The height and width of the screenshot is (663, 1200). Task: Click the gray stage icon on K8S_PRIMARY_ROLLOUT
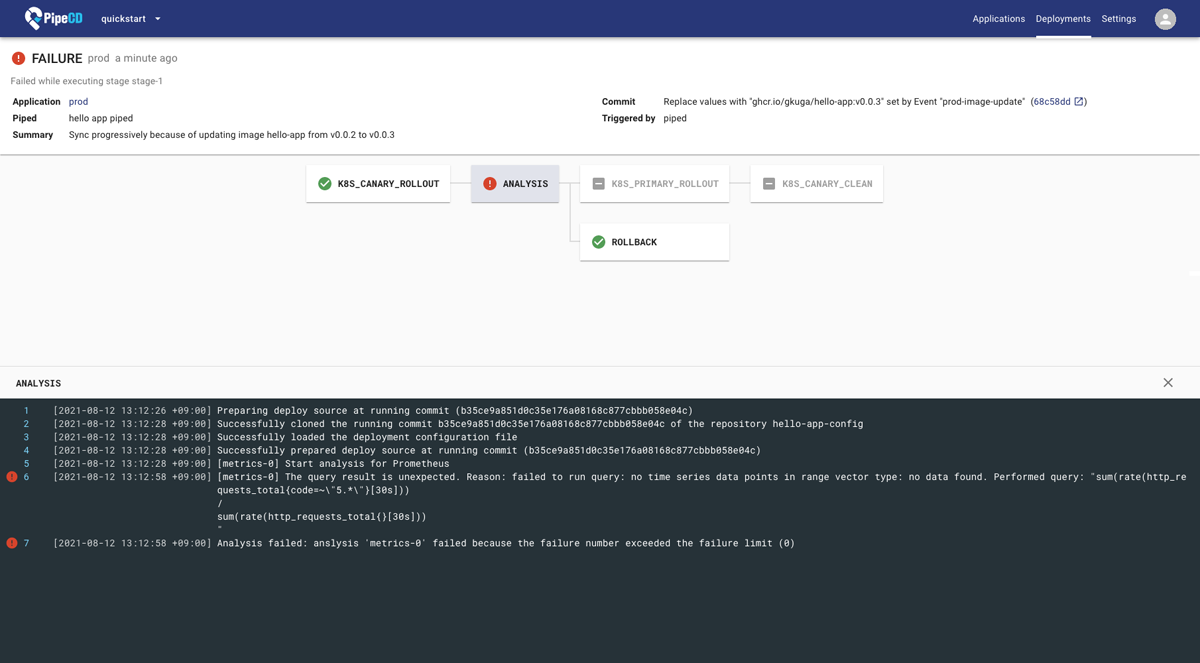click(599, 183)
